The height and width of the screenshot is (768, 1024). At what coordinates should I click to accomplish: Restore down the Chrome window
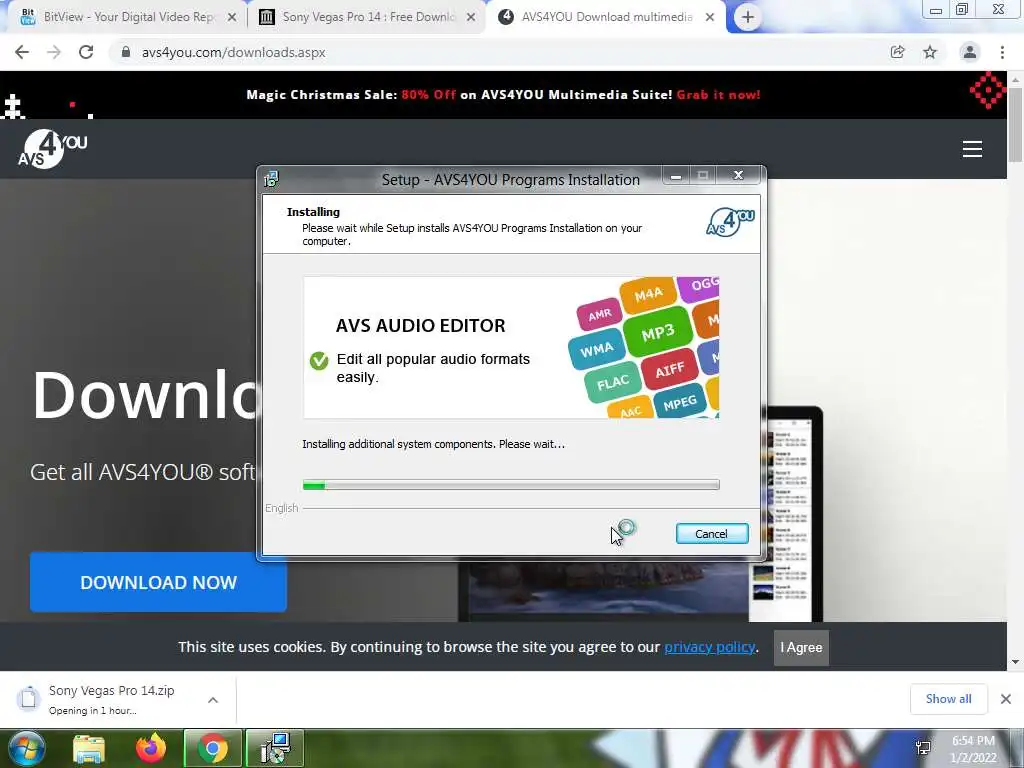[x=962, y=9]
